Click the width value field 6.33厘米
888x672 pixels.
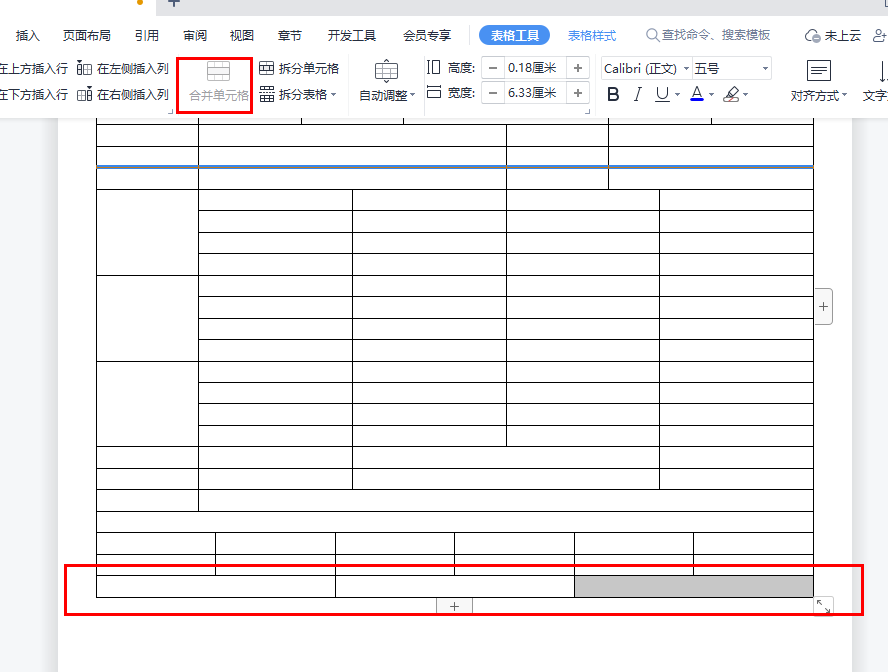pyautogui.click(x=535, y=93)
